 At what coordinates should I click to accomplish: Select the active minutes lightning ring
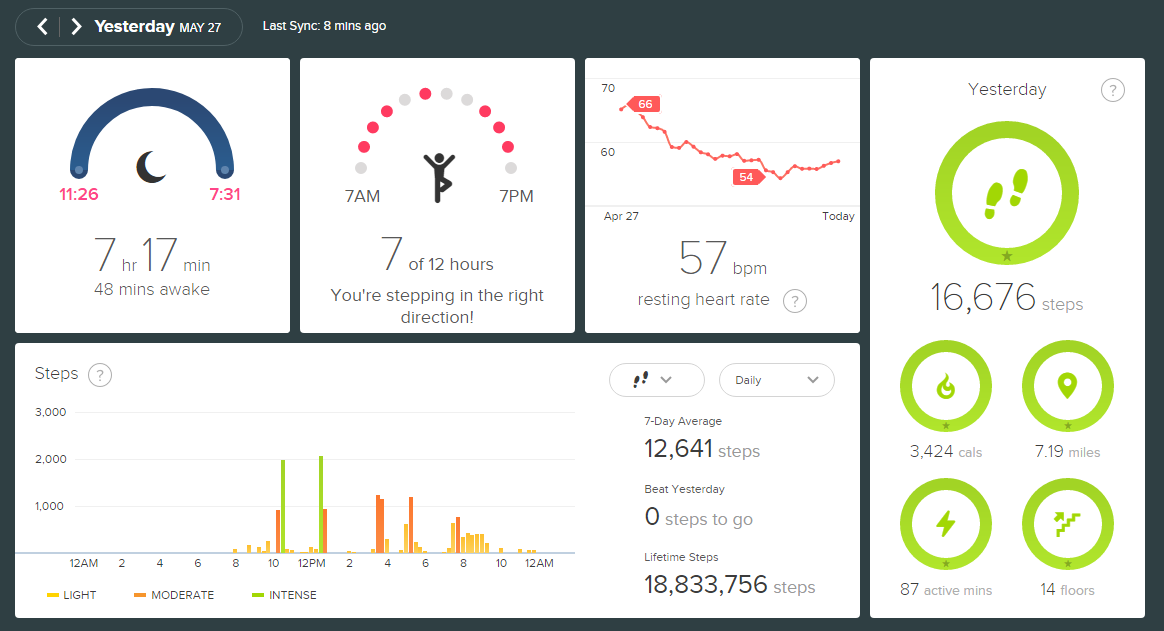[946, 524]
